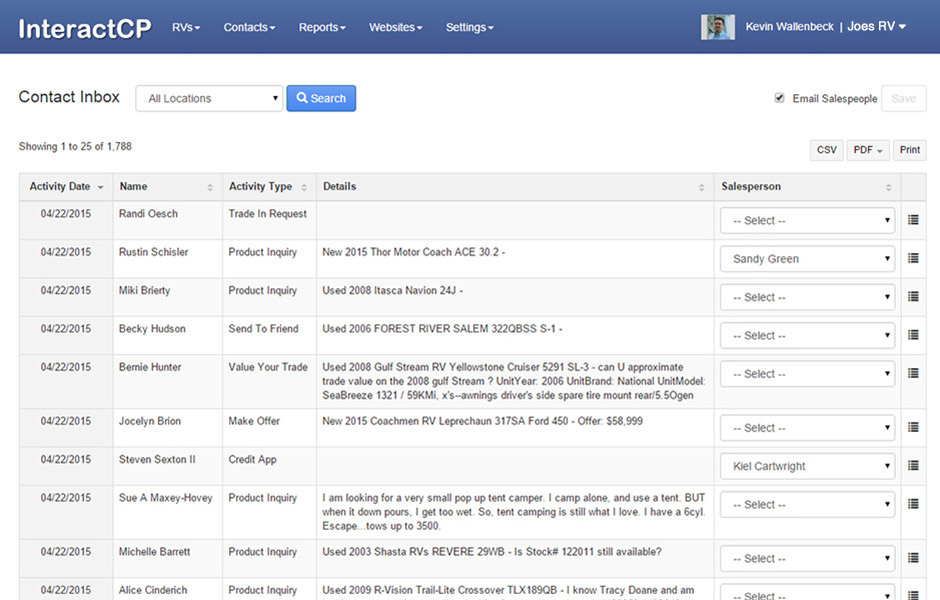Click the name Randi Oesch

point(148,213)
